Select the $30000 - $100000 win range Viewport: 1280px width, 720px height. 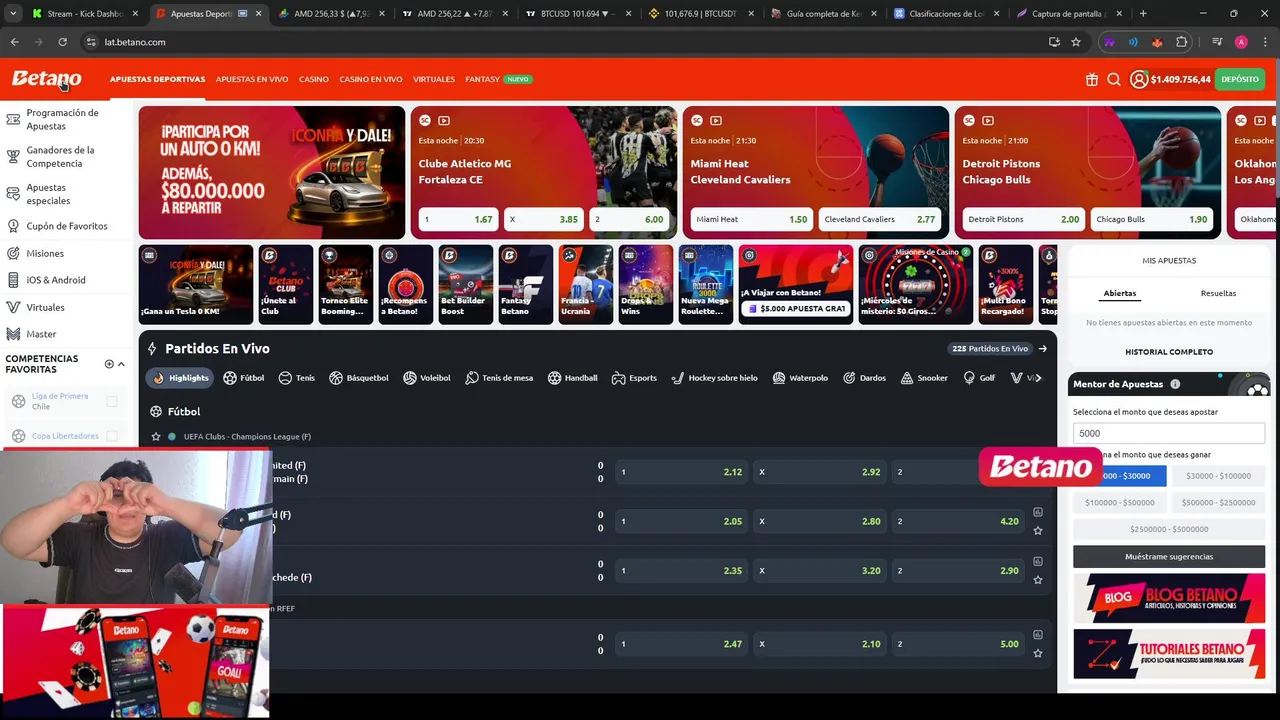point(1217,476)
